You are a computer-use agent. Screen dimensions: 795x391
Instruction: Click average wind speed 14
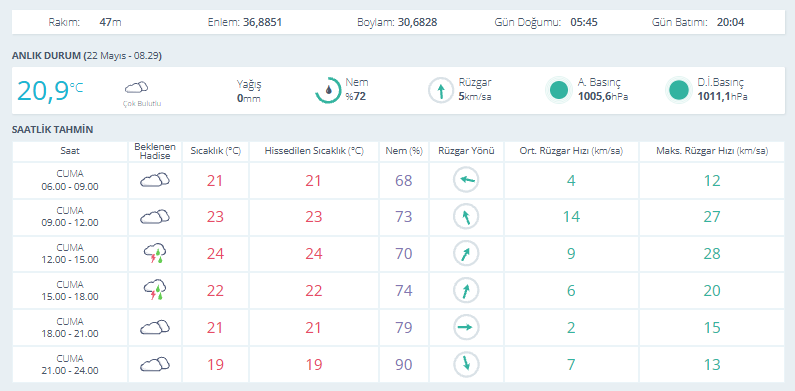point(571,217)
